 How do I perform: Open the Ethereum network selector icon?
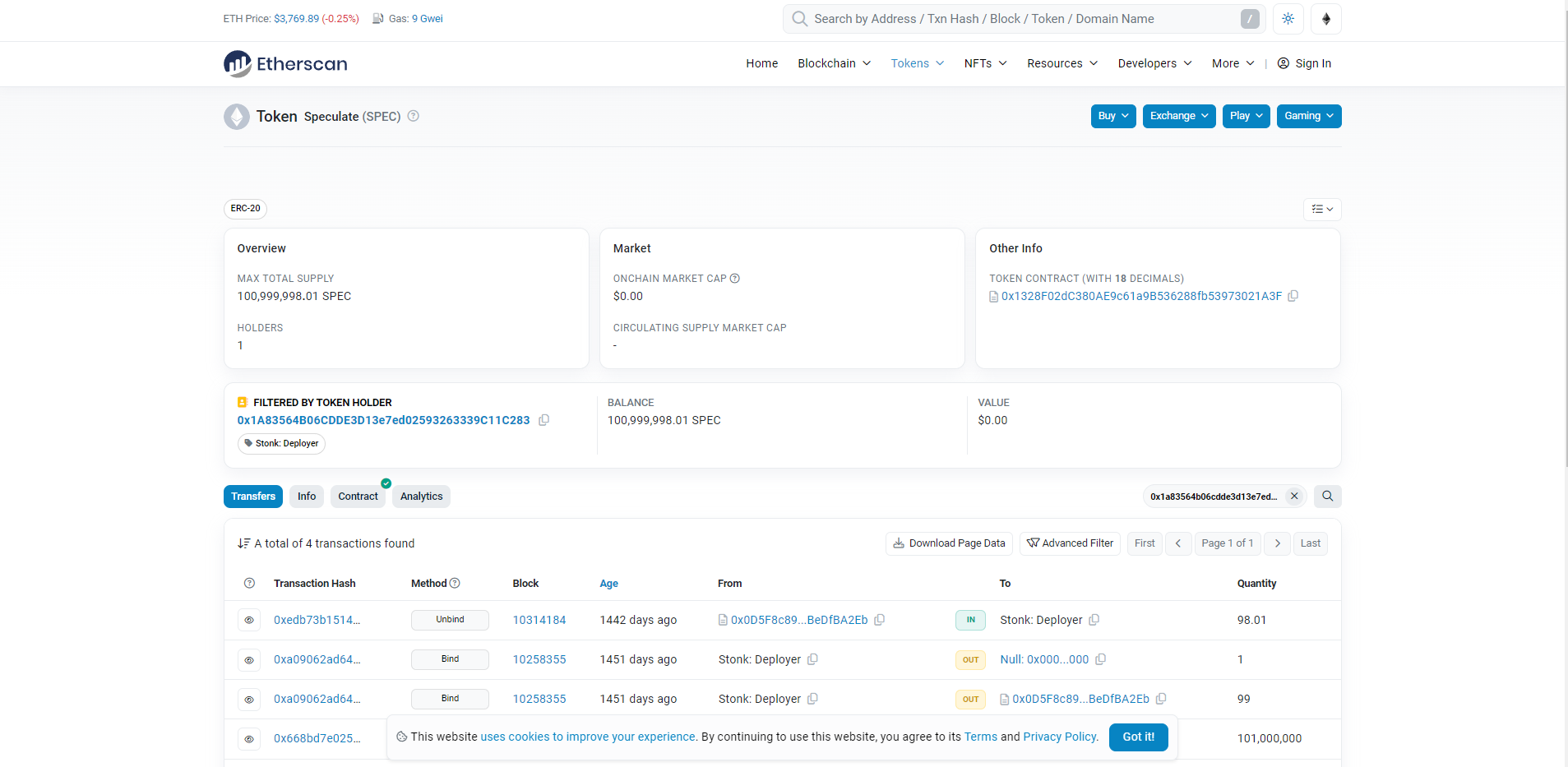1326,19
